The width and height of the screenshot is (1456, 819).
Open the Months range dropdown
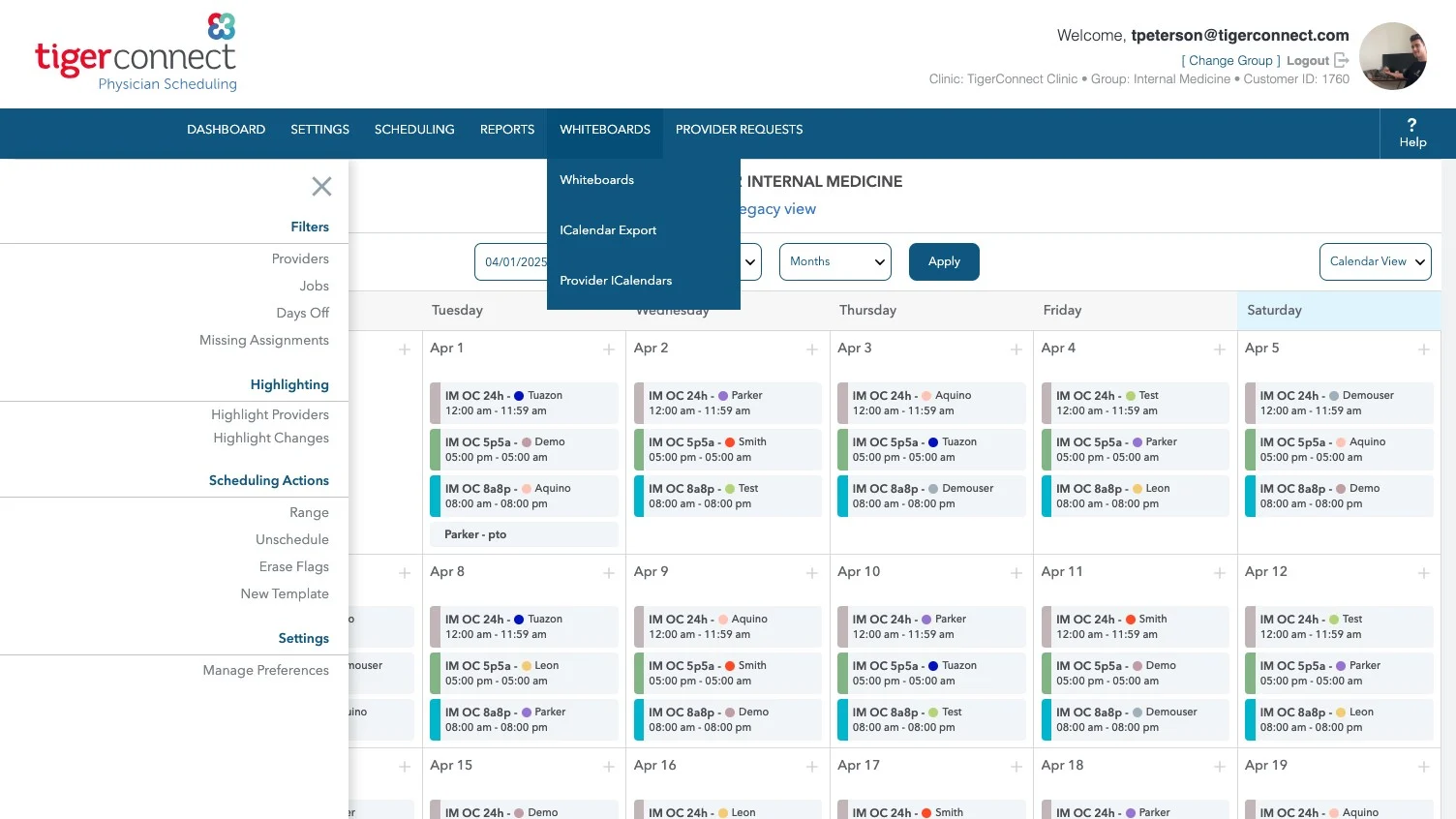pos(835,261)
